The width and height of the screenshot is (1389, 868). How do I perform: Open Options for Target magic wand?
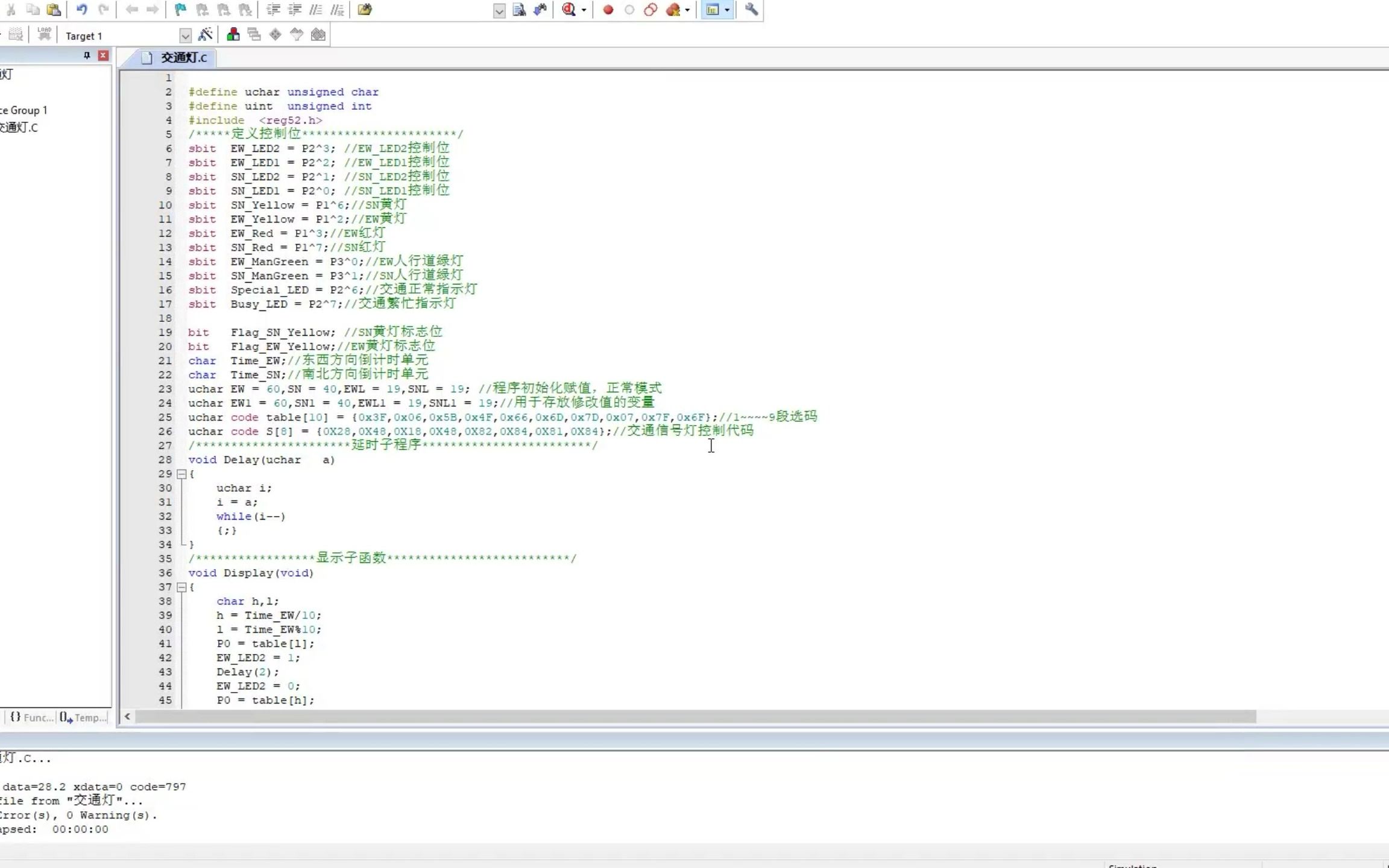[205, 35]
